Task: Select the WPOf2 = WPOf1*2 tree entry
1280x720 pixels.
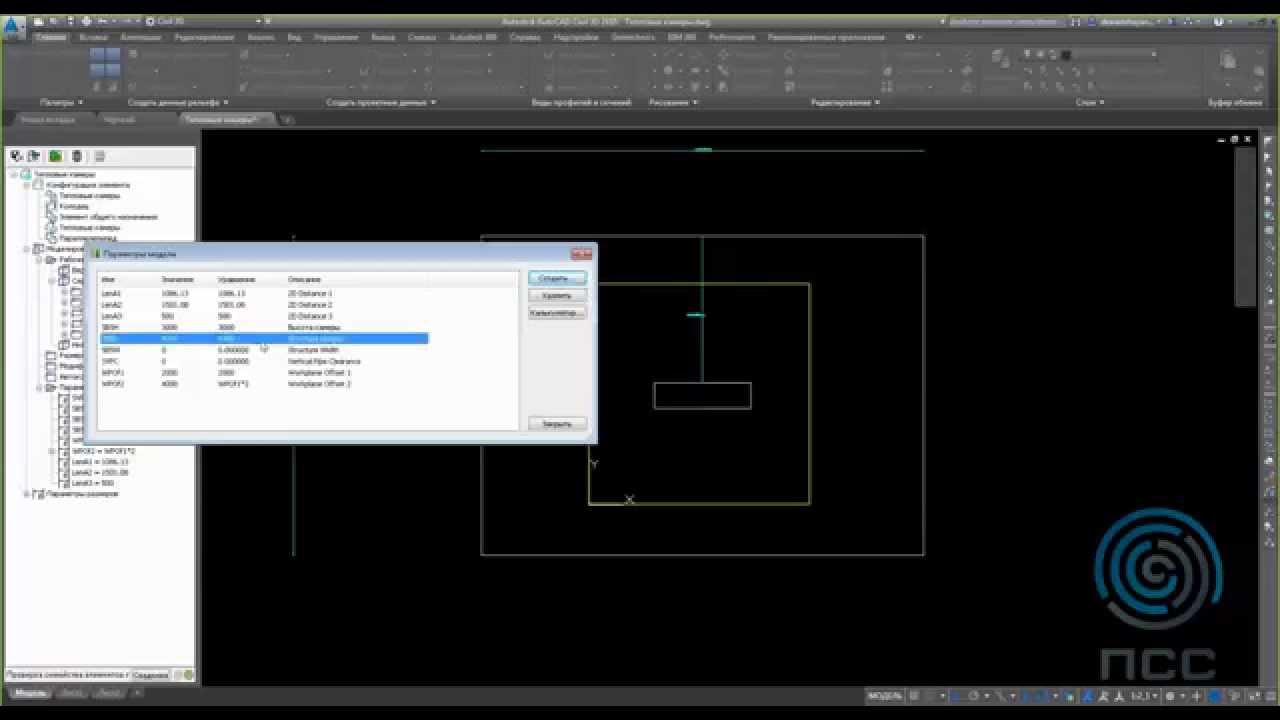Action: point(103,451)
